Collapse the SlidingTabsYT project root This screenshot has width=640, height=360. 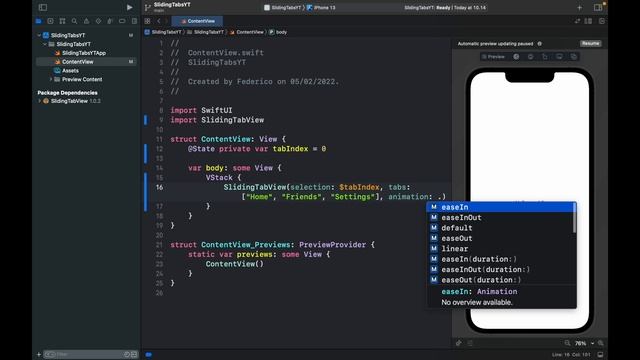tap(40, 36)
